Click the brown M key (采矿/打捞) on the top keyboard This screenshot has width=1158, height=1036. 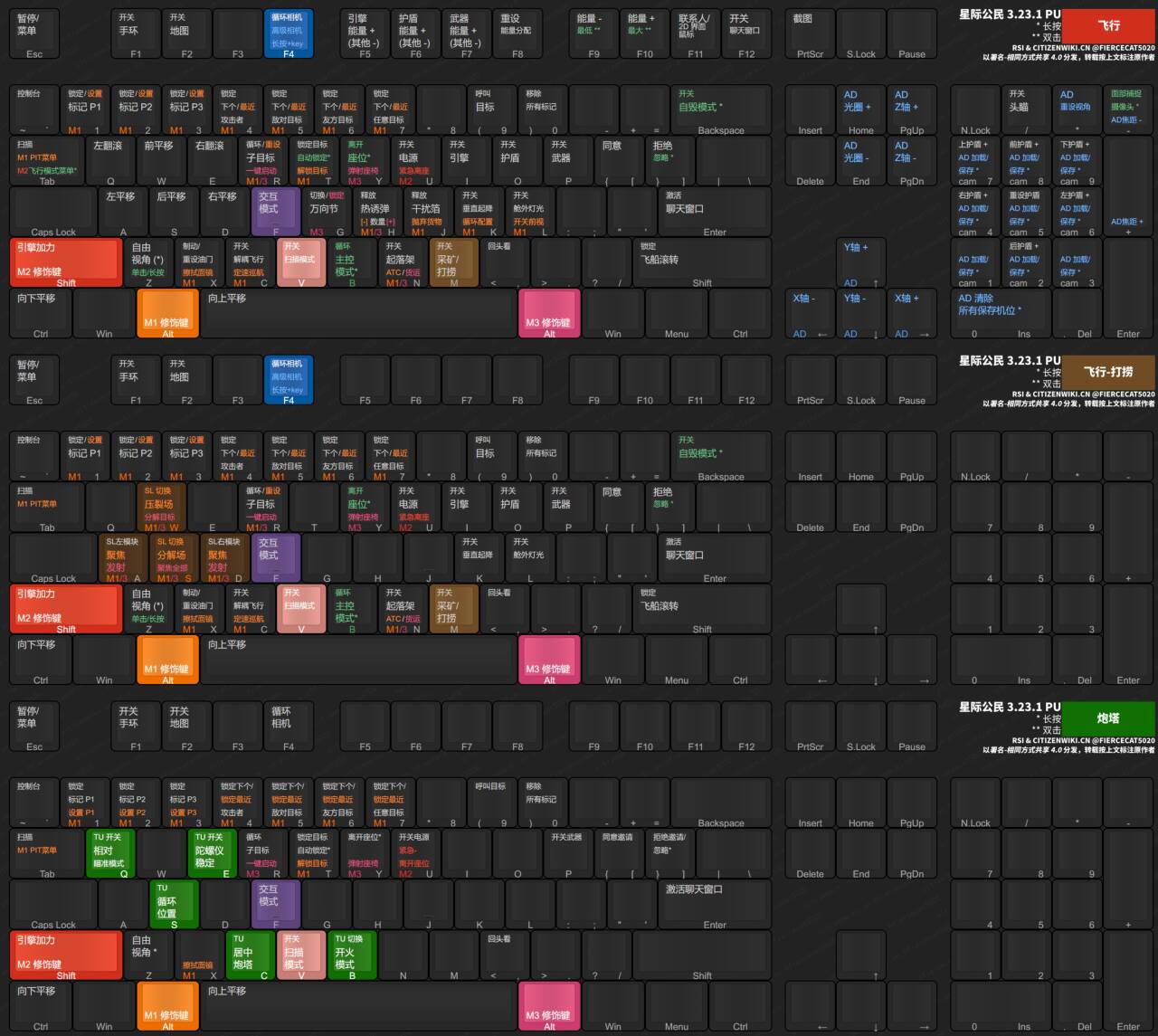coord(453,263)
